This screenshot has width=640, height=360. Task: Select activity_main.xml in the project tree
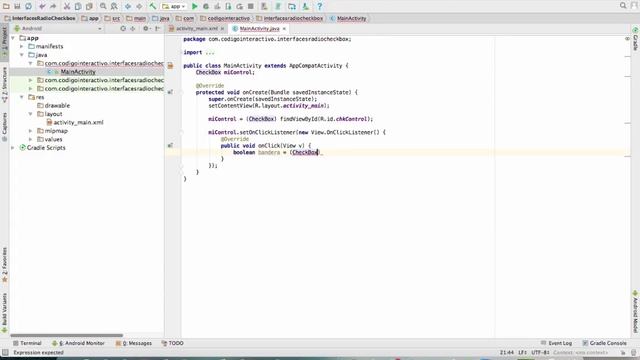pos(78,122)
